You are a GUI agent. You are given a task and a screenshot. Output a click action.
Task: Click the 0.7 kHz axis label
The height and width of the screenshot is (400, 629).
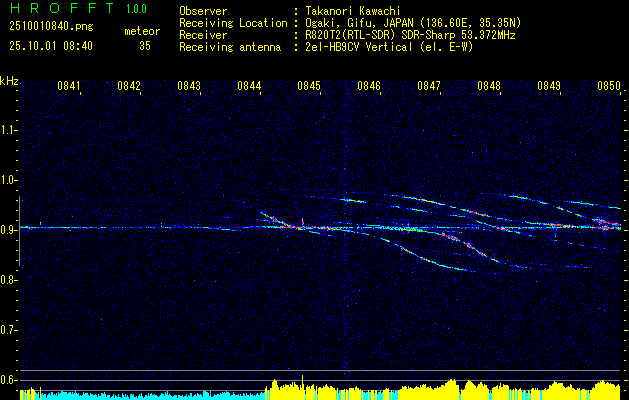click(8, 330)
